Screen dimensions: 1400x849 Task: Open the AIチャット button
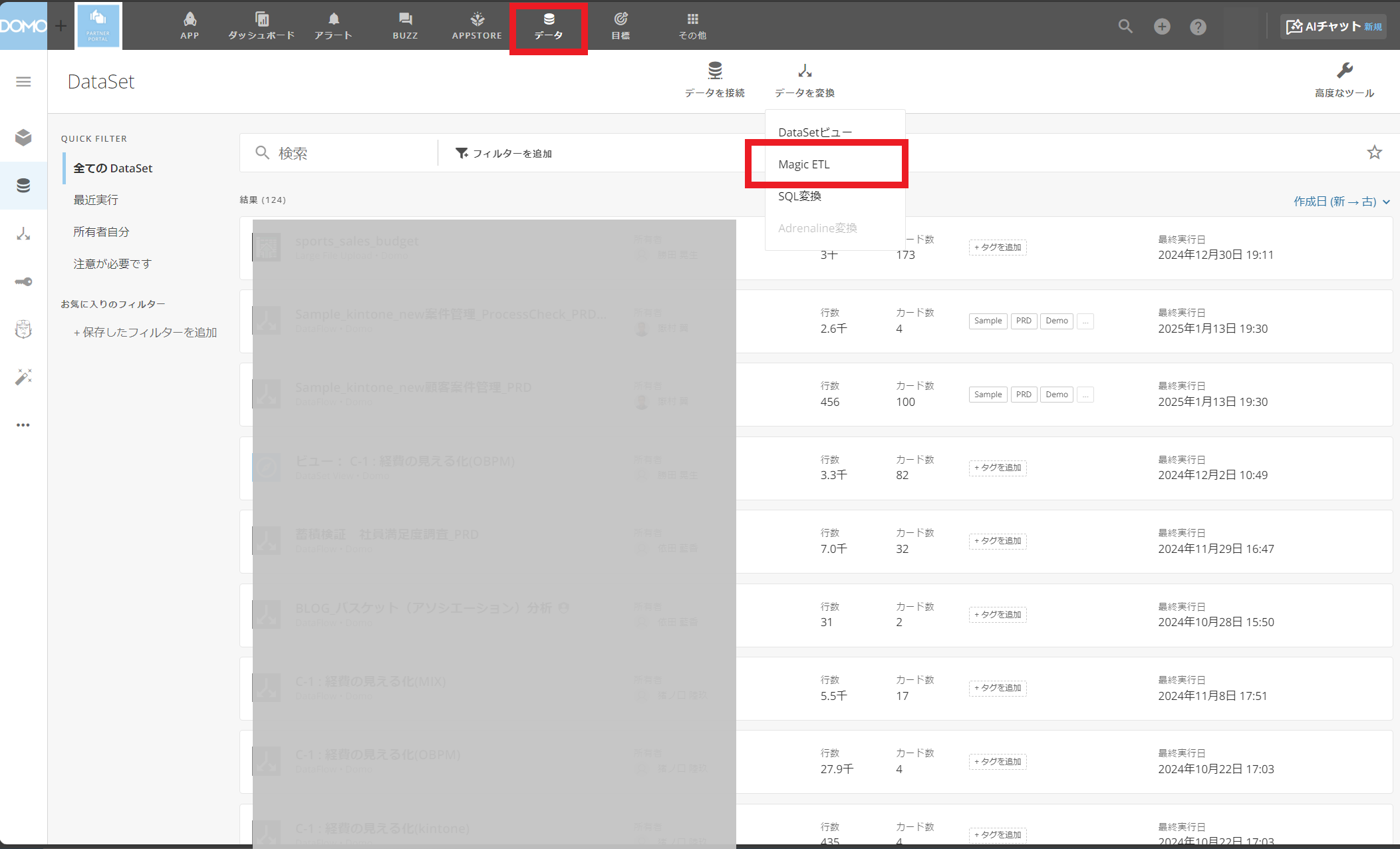(1333, 27)
